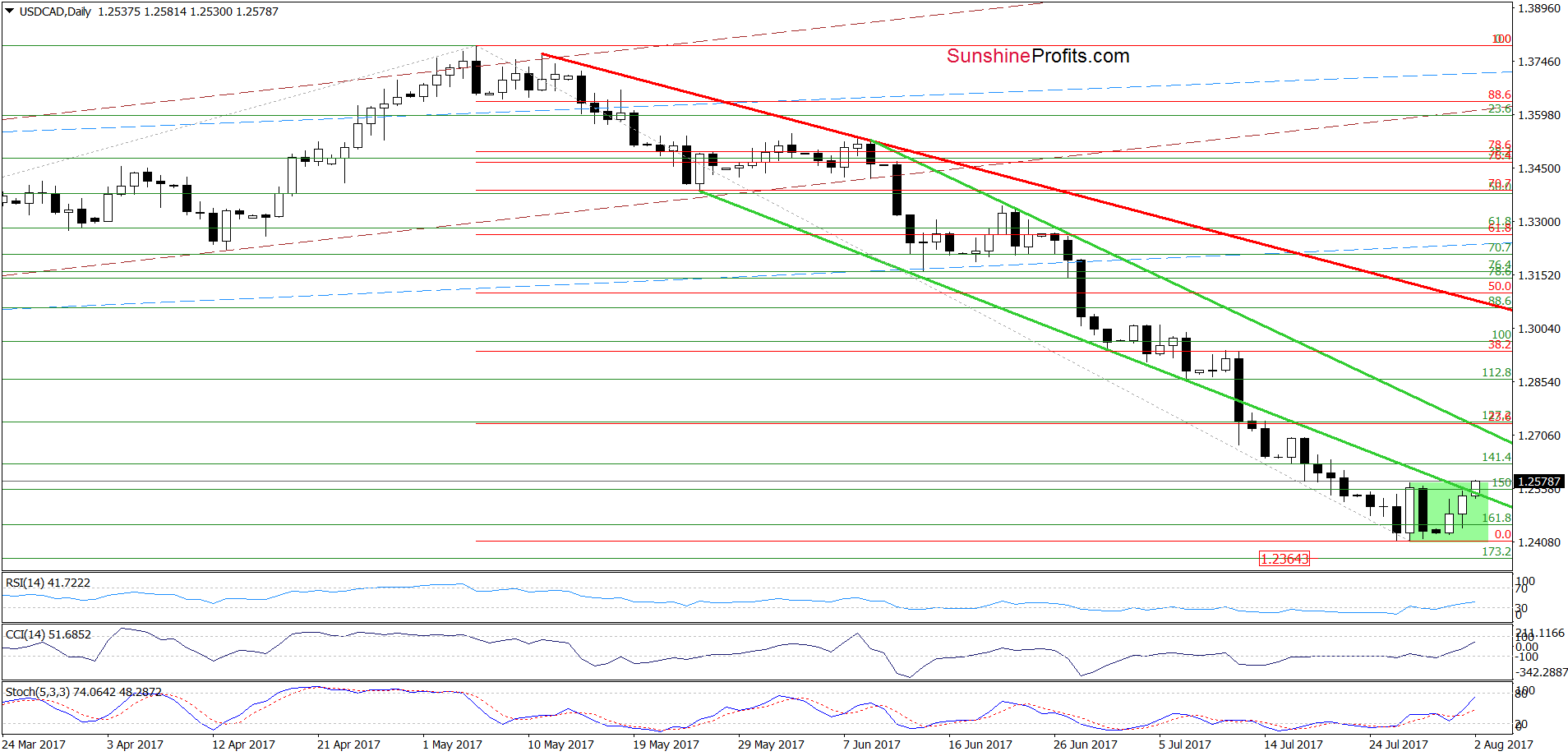Click the USDCAD,Daily chart title

pyautogui.click(x=55, y=12)
